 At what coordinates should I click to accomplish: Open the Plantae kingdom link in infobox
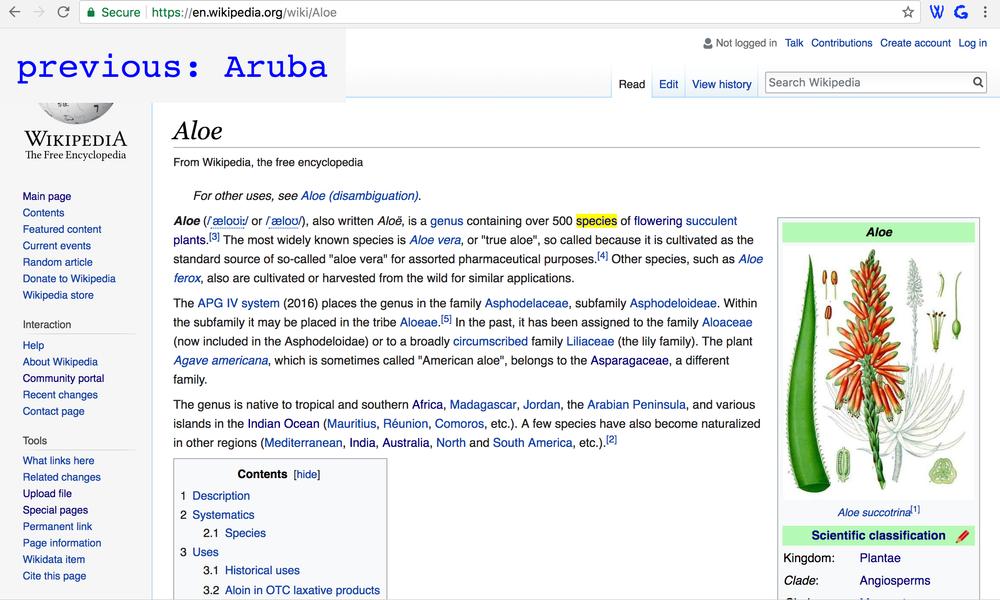click(880, 559)
